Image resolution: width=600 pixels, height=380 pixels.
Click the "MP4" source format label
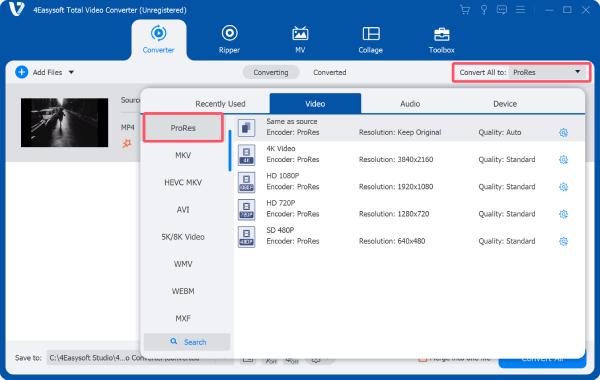(128, 127)
